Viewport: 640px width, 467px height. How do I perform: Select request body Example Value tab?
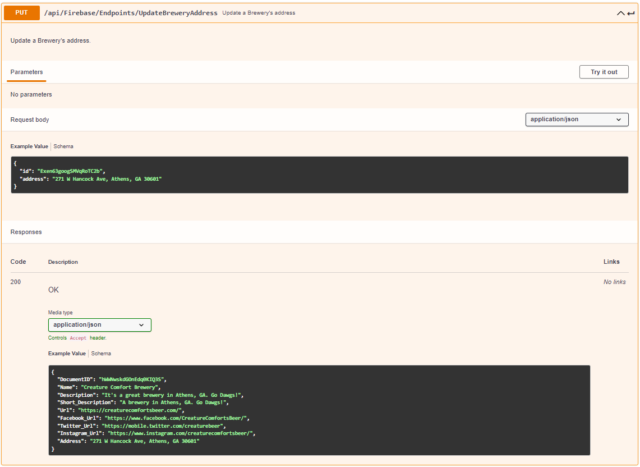pyautogui.click(x=29, y=146)
